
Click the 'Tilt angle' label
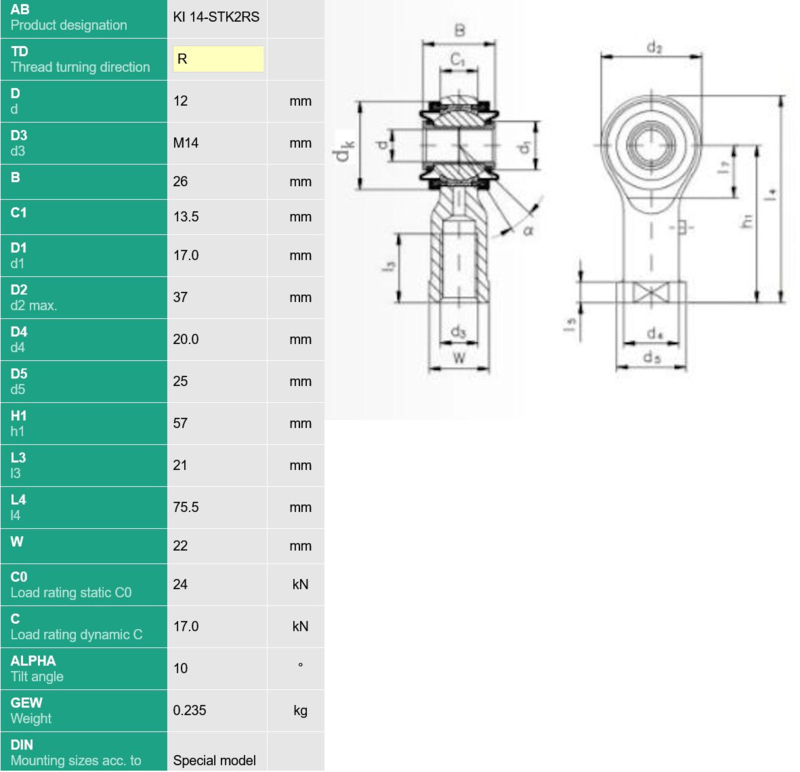click(37, 677)
